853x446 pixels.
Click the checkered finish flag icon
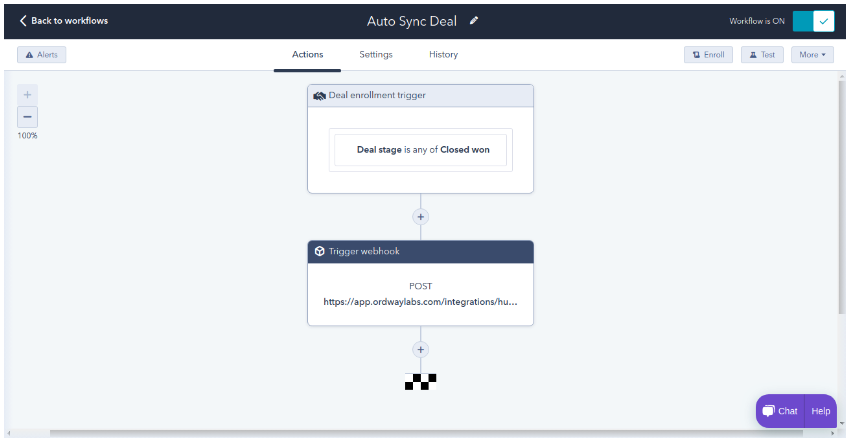click(x=421, y=382)
